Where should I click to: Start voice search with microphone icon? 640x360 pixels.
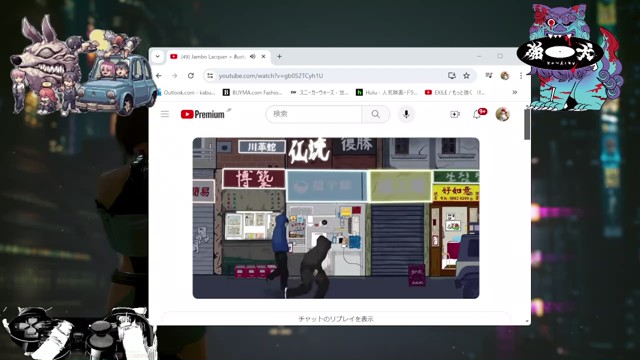406,114
